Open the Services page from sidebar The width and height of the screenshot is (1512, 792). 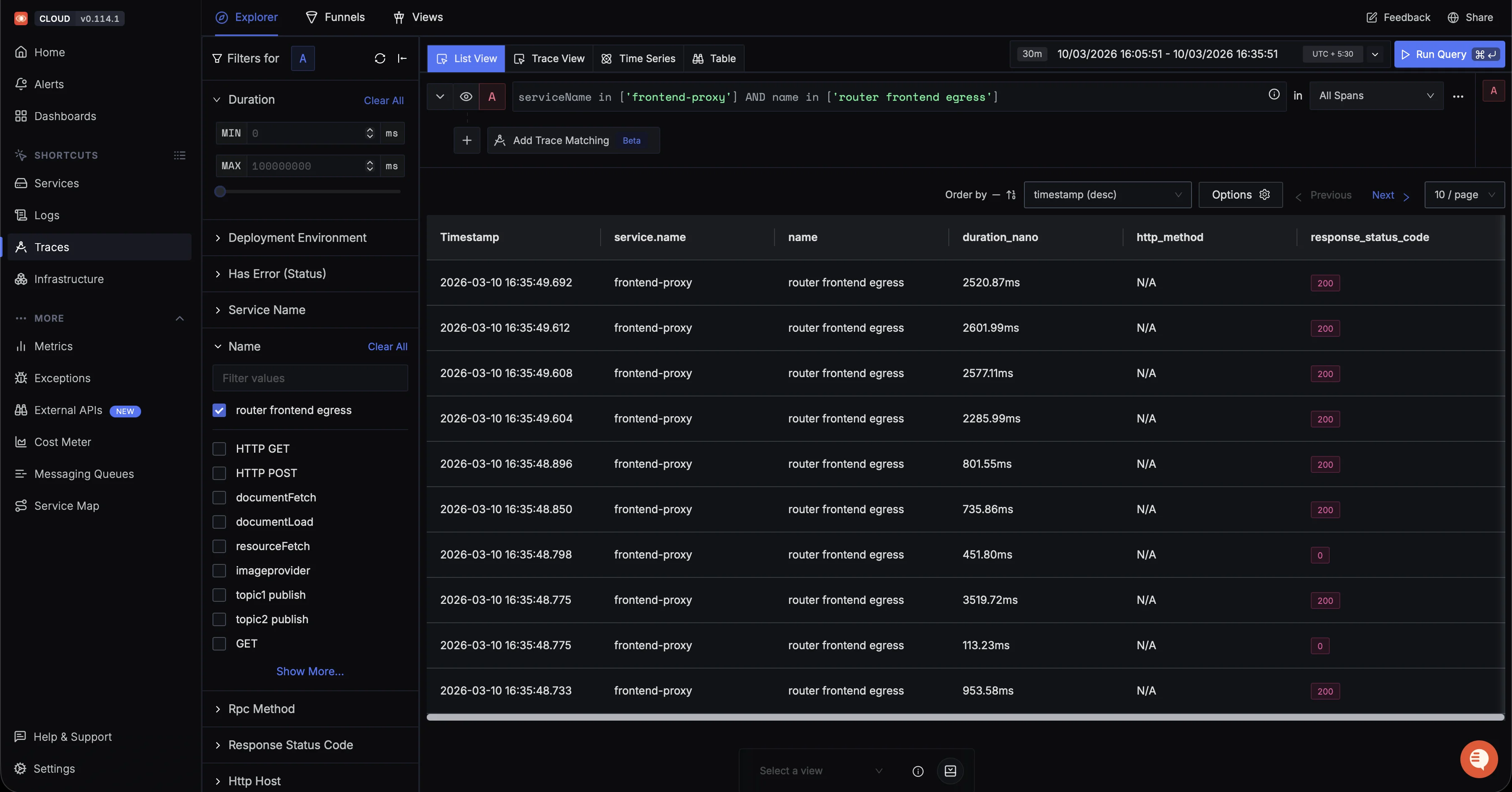[56, 182]
